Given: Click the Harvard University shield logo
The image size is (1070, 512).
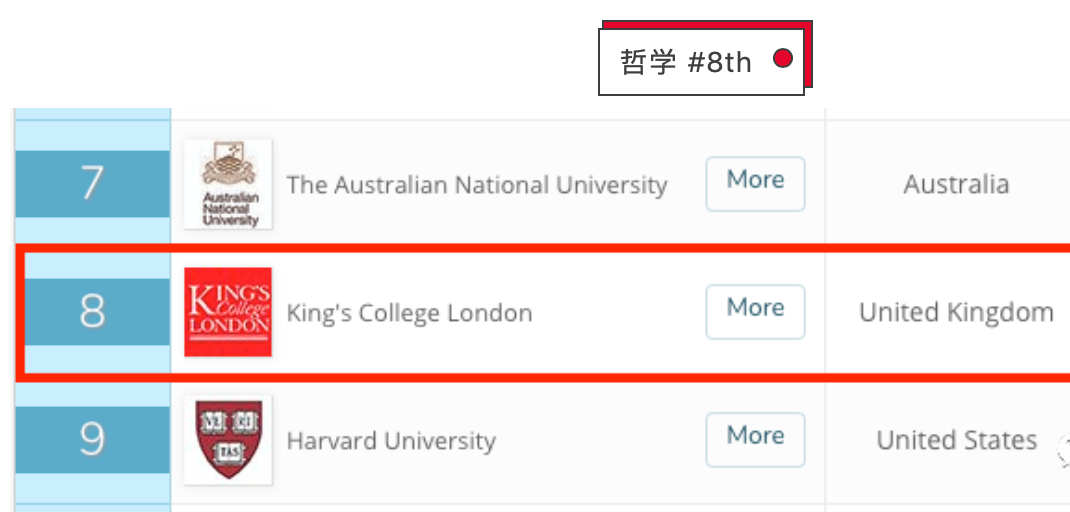Looking at the screenshot, I should (229, 440).
